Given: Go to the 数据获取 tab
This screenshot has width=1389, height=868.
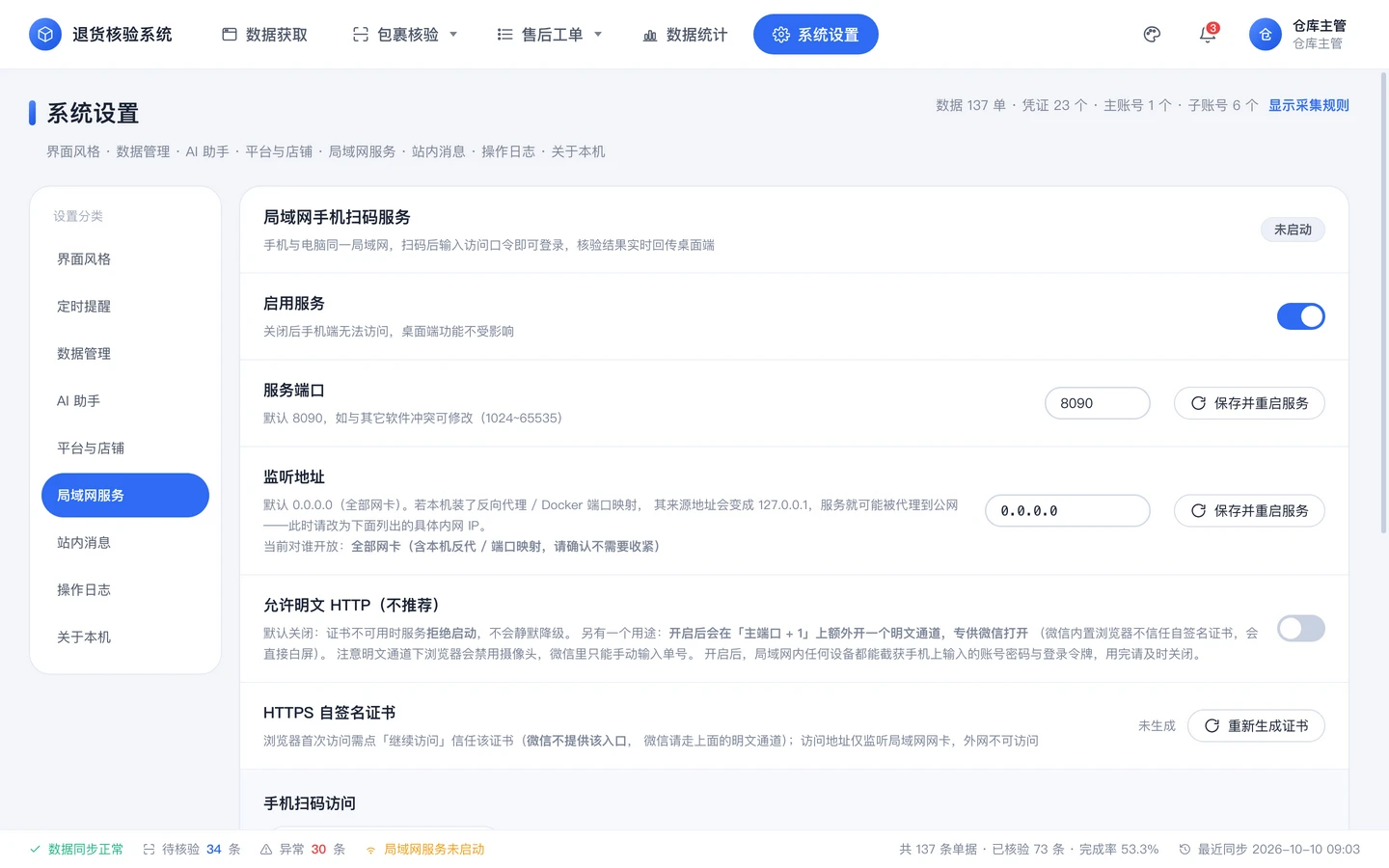Looking at the screenshot, I should point(265,35).
